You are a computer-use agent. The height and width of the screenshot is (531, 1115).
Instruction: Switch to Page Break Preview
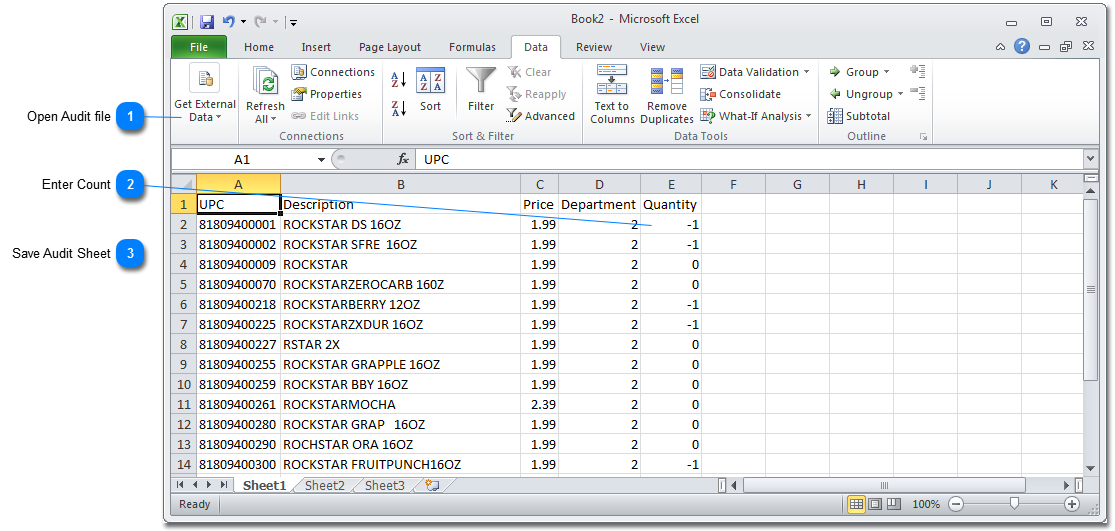pyautogui.click(x=894, y=504)
